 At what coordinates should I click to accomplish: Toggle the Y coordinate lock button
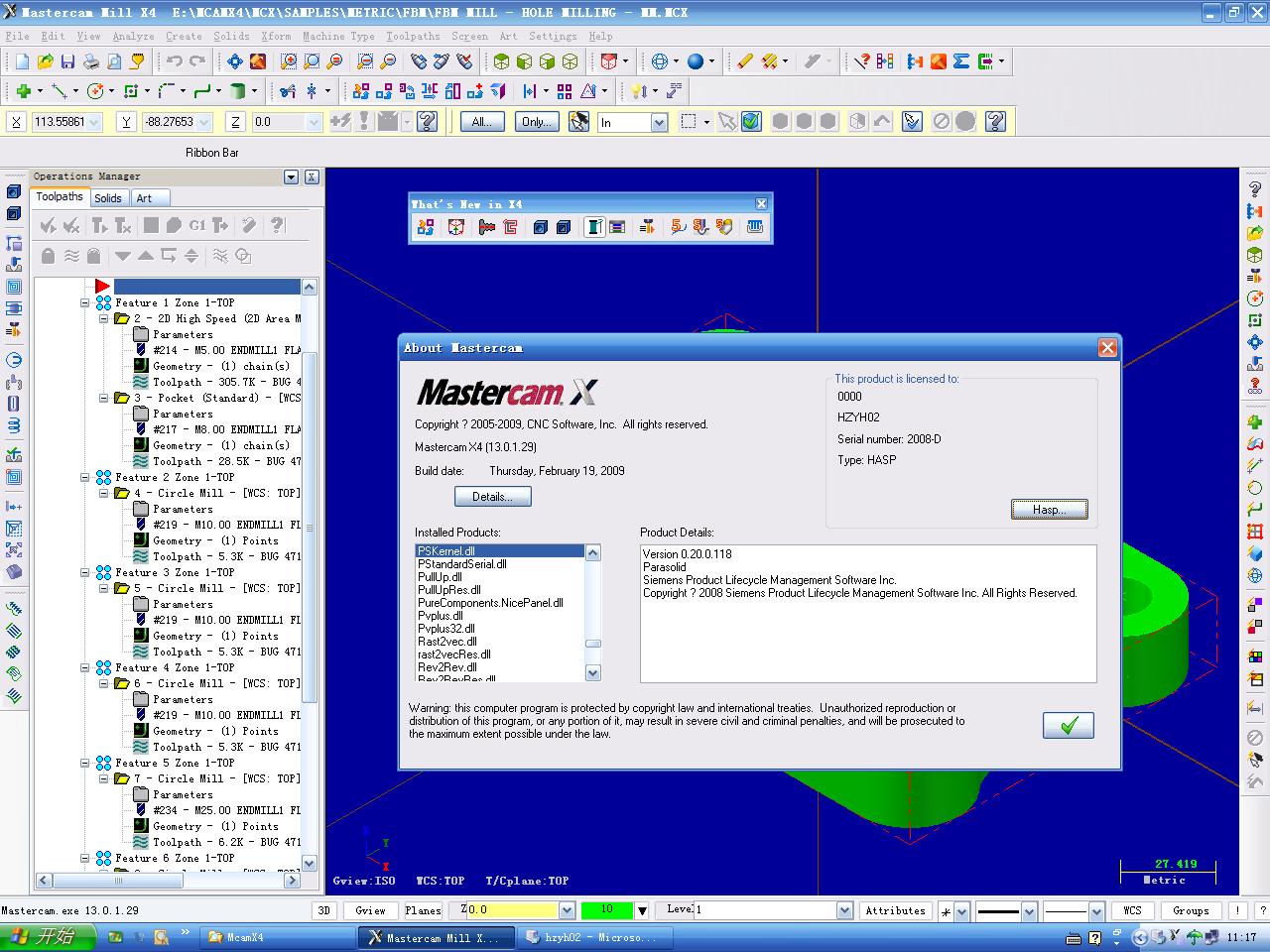pos(126,122)
